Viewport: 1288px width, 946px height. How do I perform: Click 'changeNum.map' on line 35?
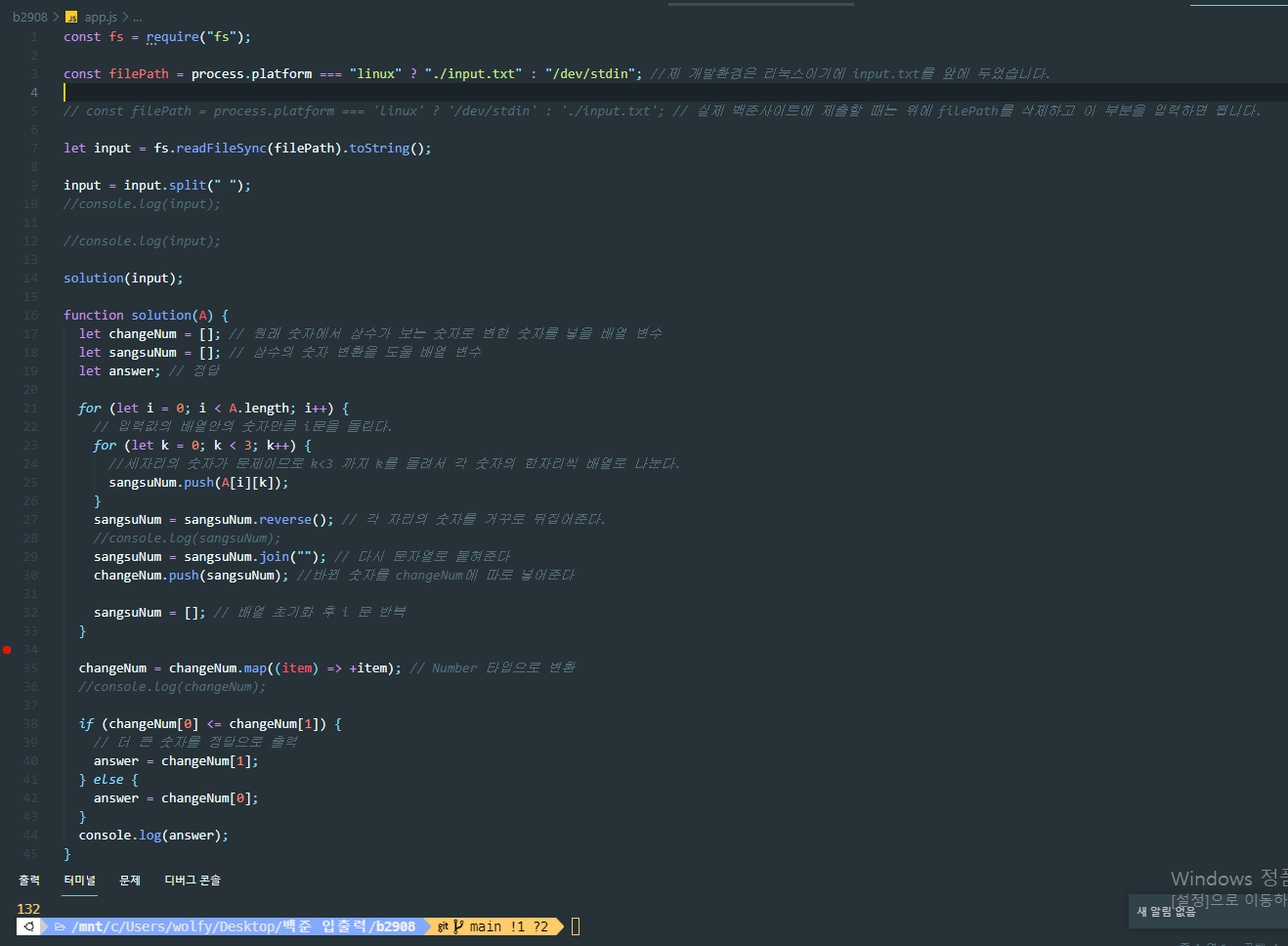click(218, 668)
